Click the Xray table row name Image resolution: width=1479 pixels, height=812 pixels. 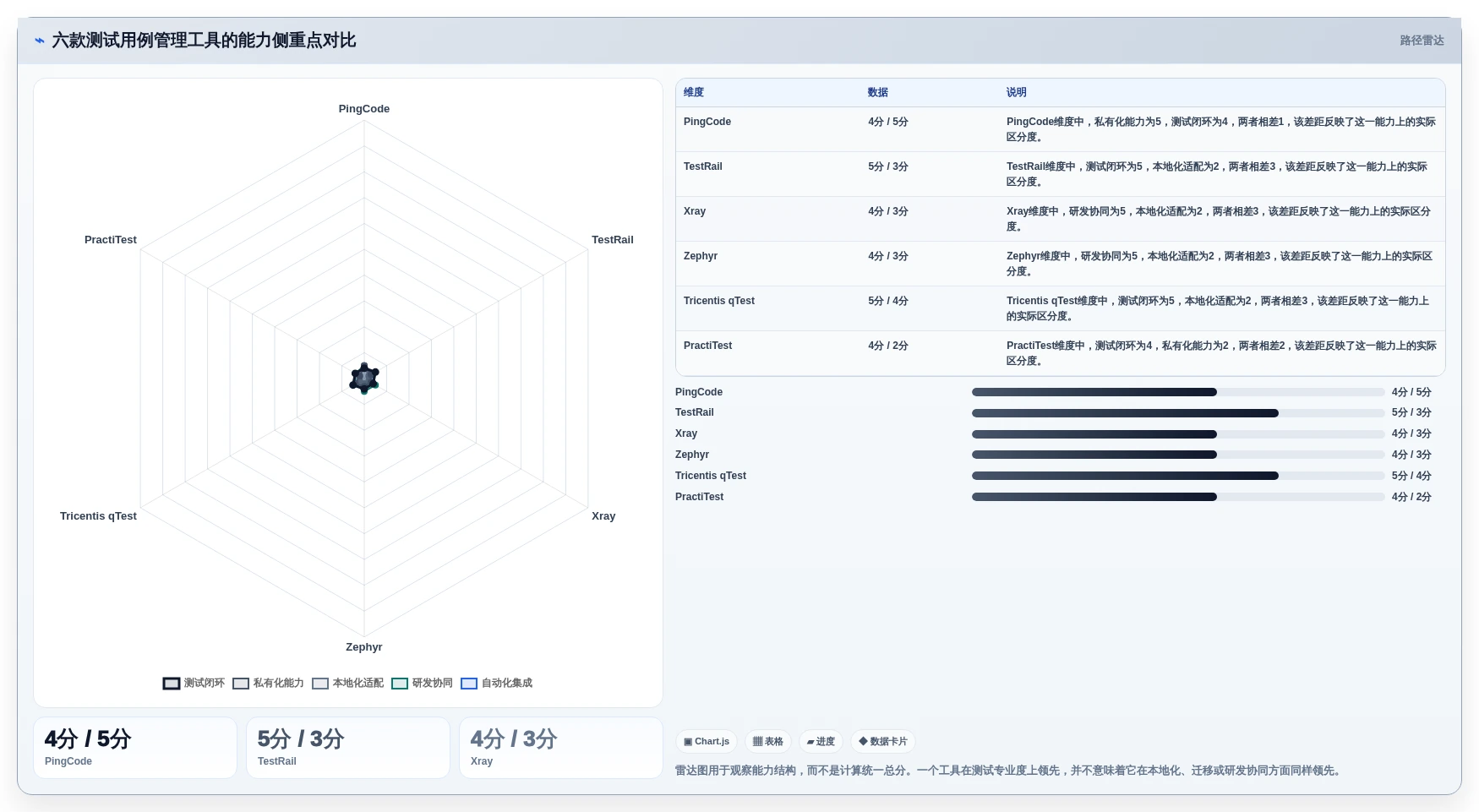point(695,211)
